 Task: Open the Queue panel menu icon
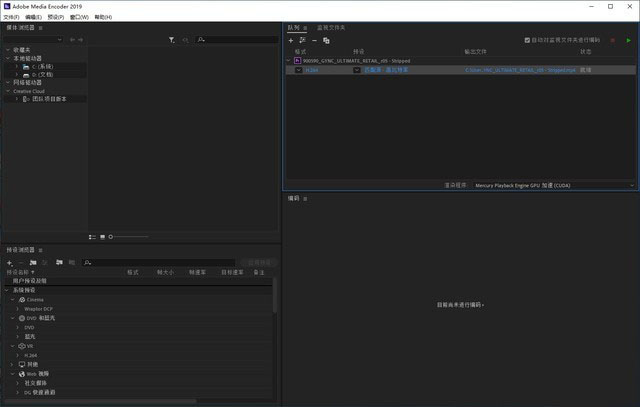(x=305, y=28)
